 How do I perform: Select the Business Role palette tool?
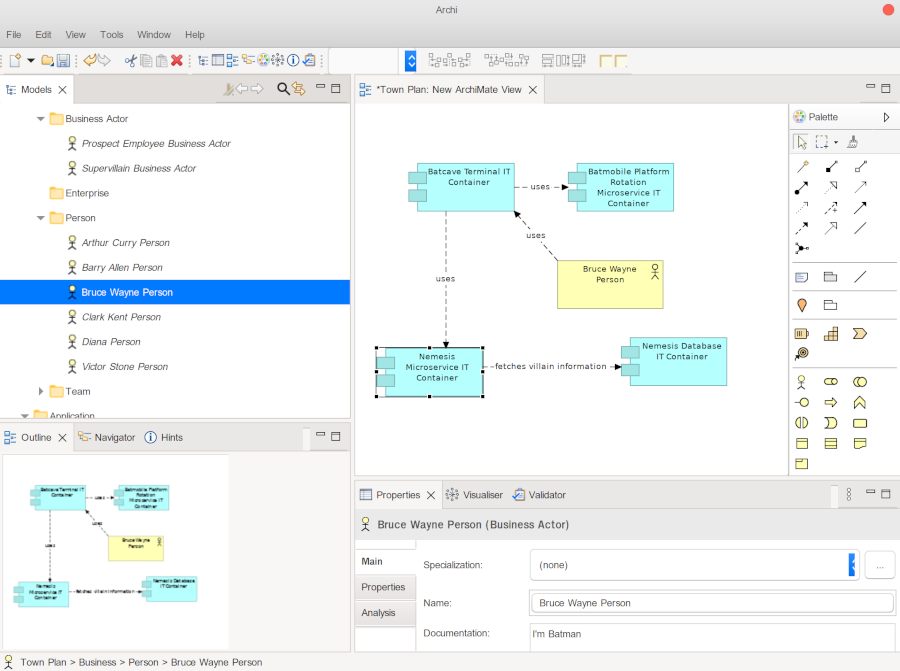831,382
